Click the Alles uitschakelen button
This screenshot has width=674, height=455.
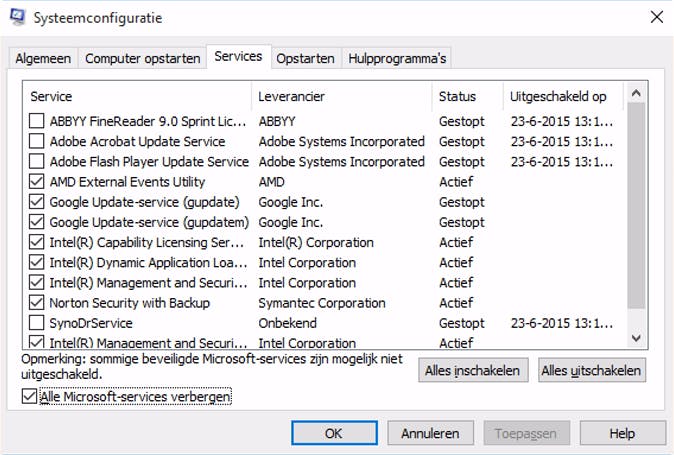tap(591, 370)
